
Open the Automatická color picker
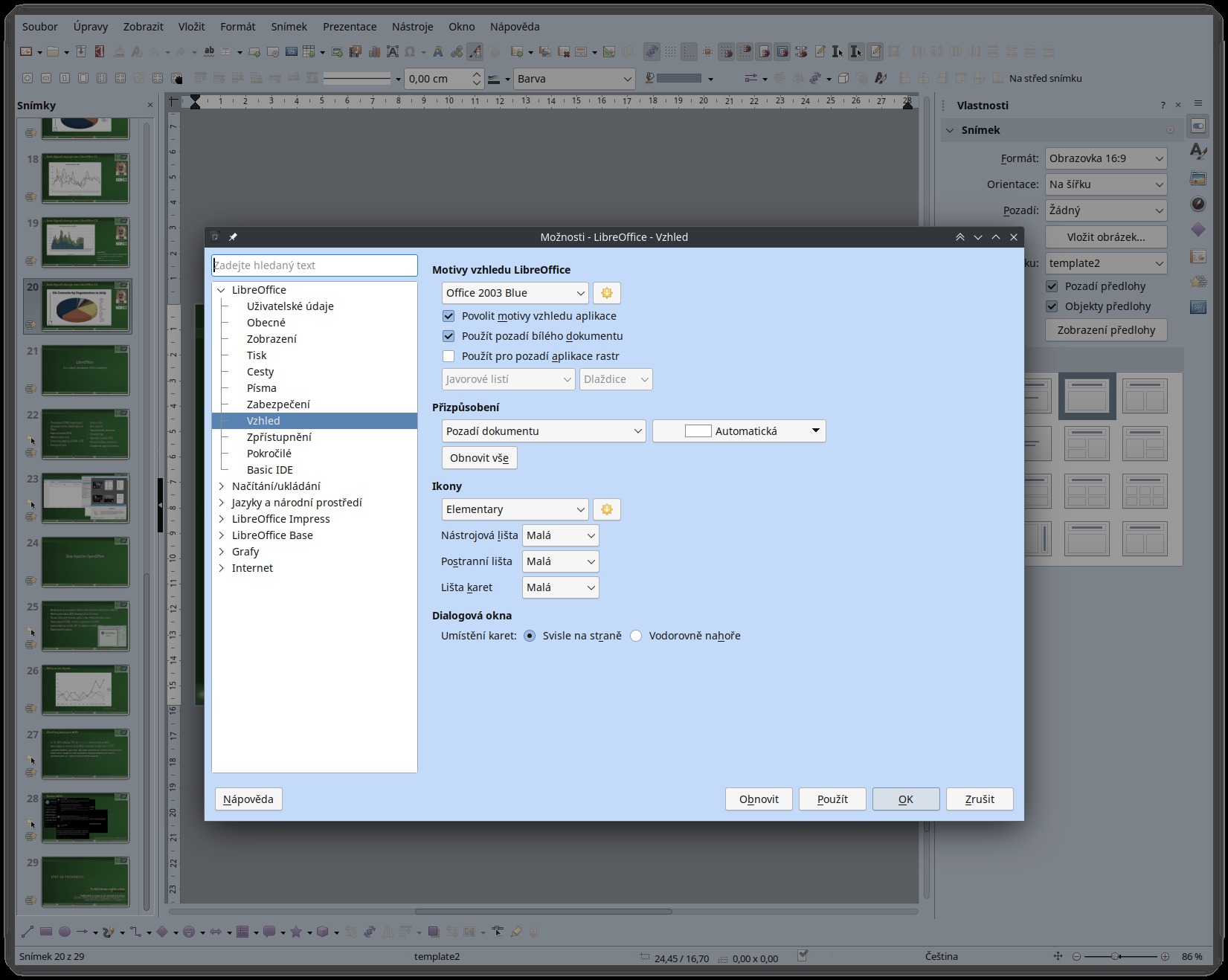point(739,431)
